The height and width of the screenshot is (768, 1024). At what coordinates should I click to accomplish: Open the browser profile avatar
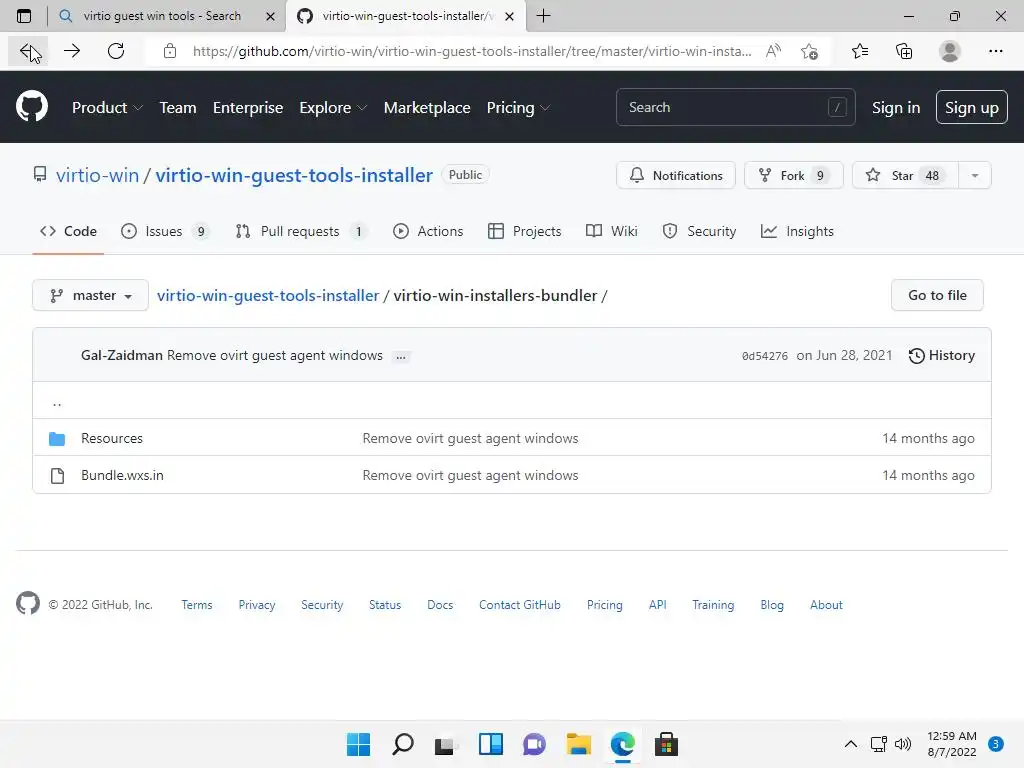(x=950, y=51)
